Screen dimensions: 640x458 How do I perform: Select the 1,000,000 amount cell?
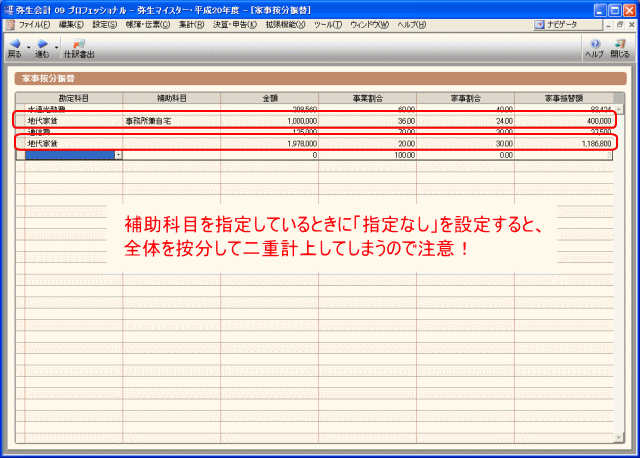click(x=269, y=121)
